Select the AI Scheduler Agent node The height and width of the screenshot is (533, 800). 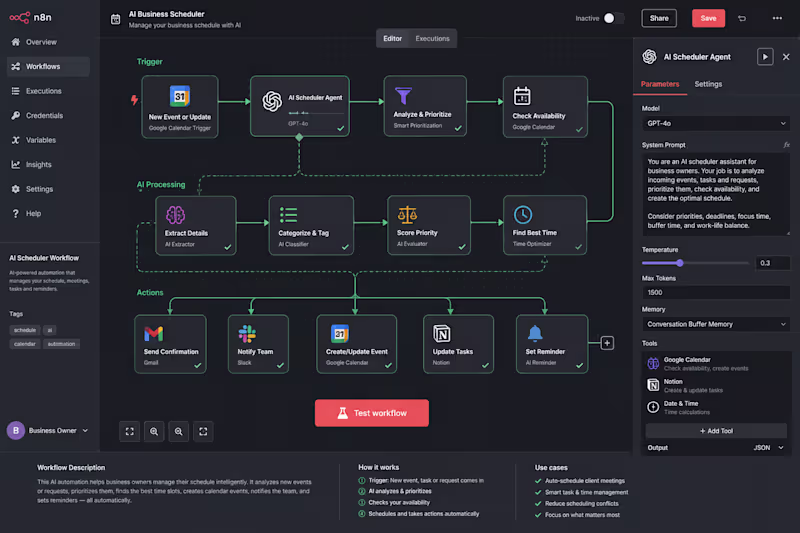tap(300, 106)
